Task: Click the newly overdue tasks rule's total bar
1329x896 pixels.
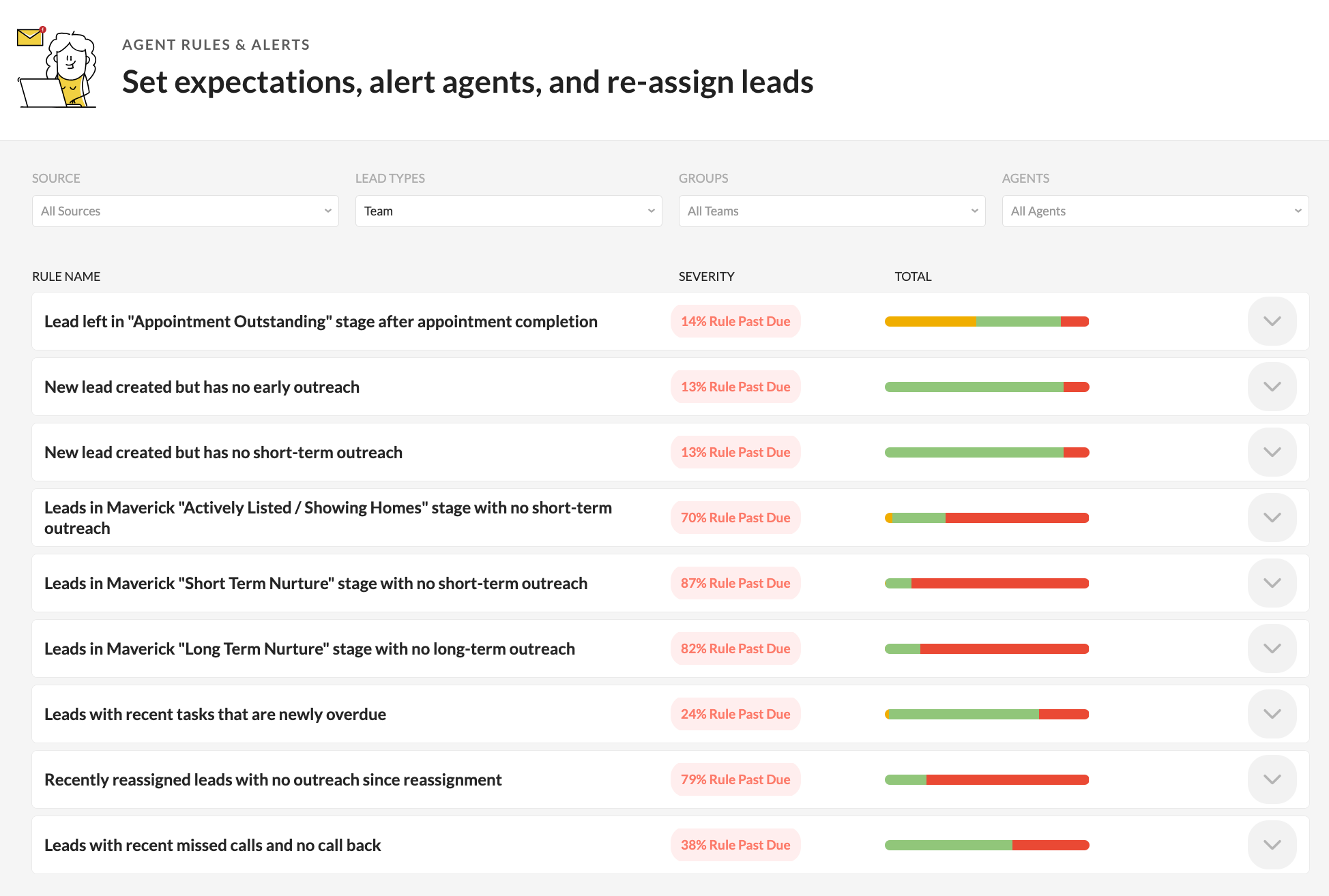Action: click(987, 714)
